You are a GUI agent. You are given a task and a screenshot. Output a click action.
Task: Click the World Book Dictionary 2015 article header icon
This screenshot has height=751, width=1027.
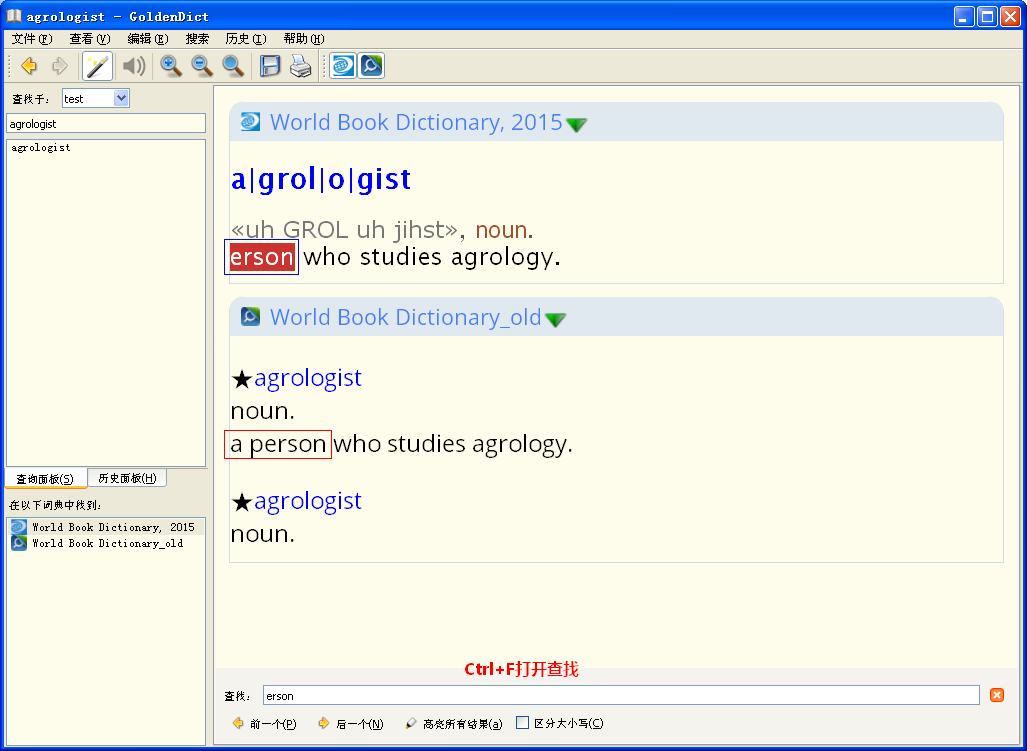pyautogui.click(x=250, y=122)
